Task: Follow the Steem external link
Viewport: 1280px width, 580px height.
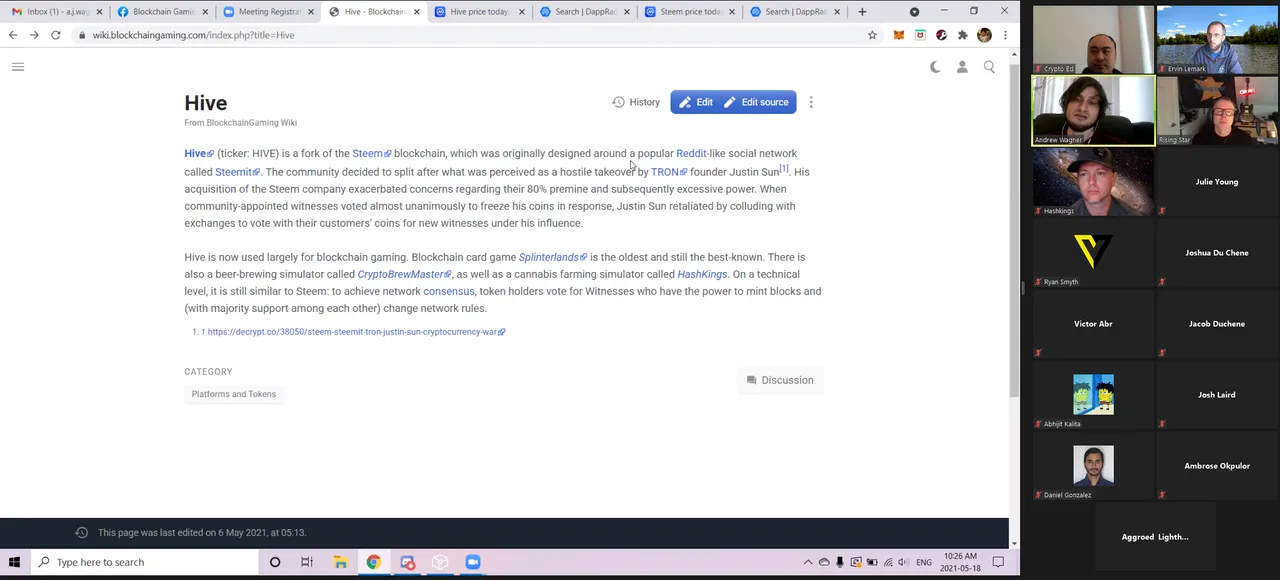Action: tap(371, 154)
